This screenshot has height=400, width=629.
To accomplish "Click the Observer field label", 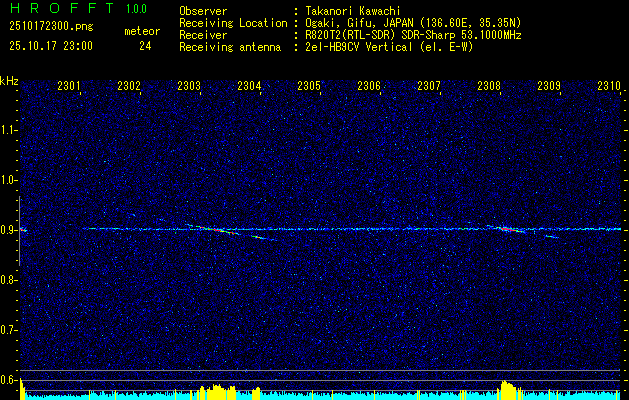I will coord(203,12).
